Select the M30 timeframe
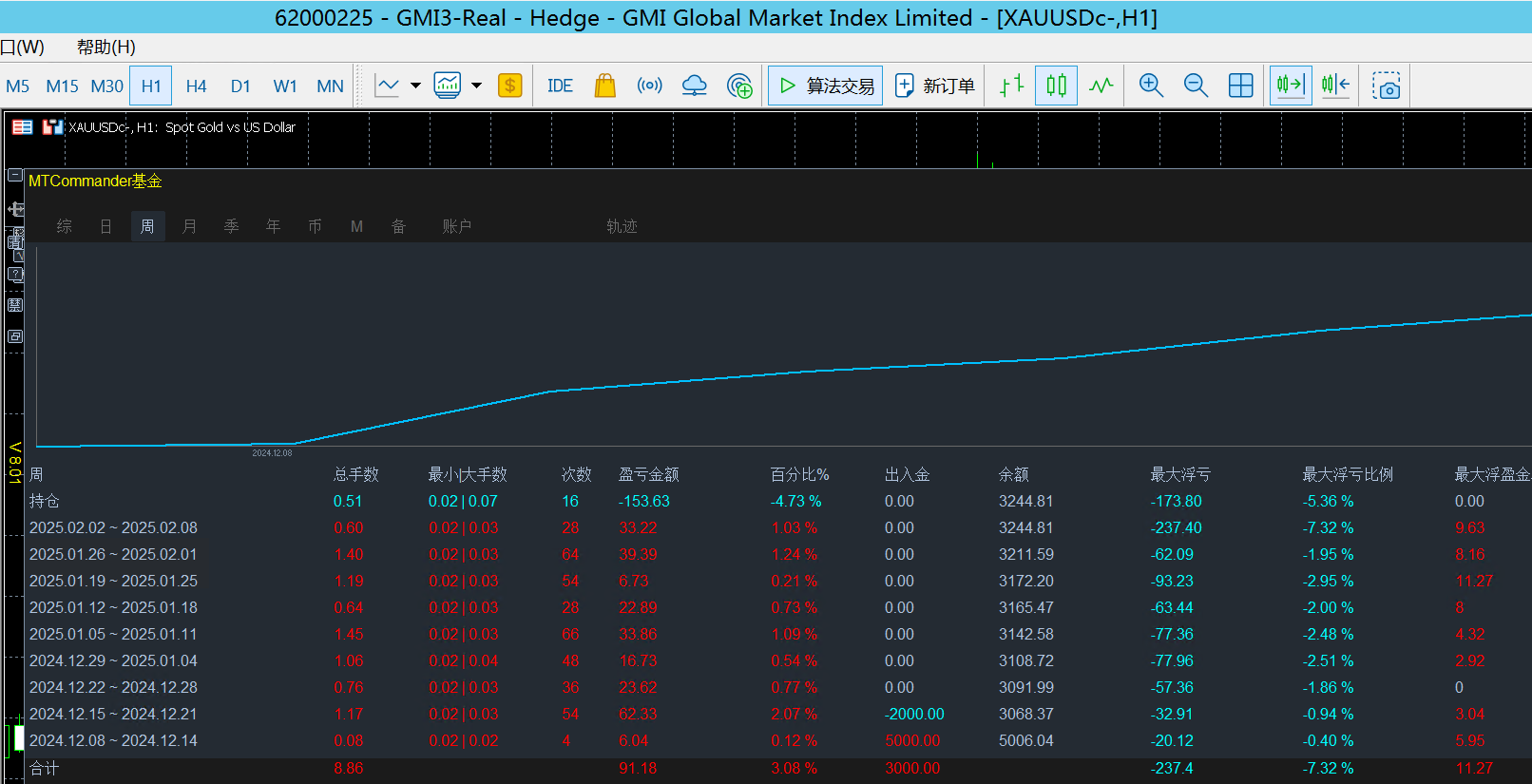 107,86
